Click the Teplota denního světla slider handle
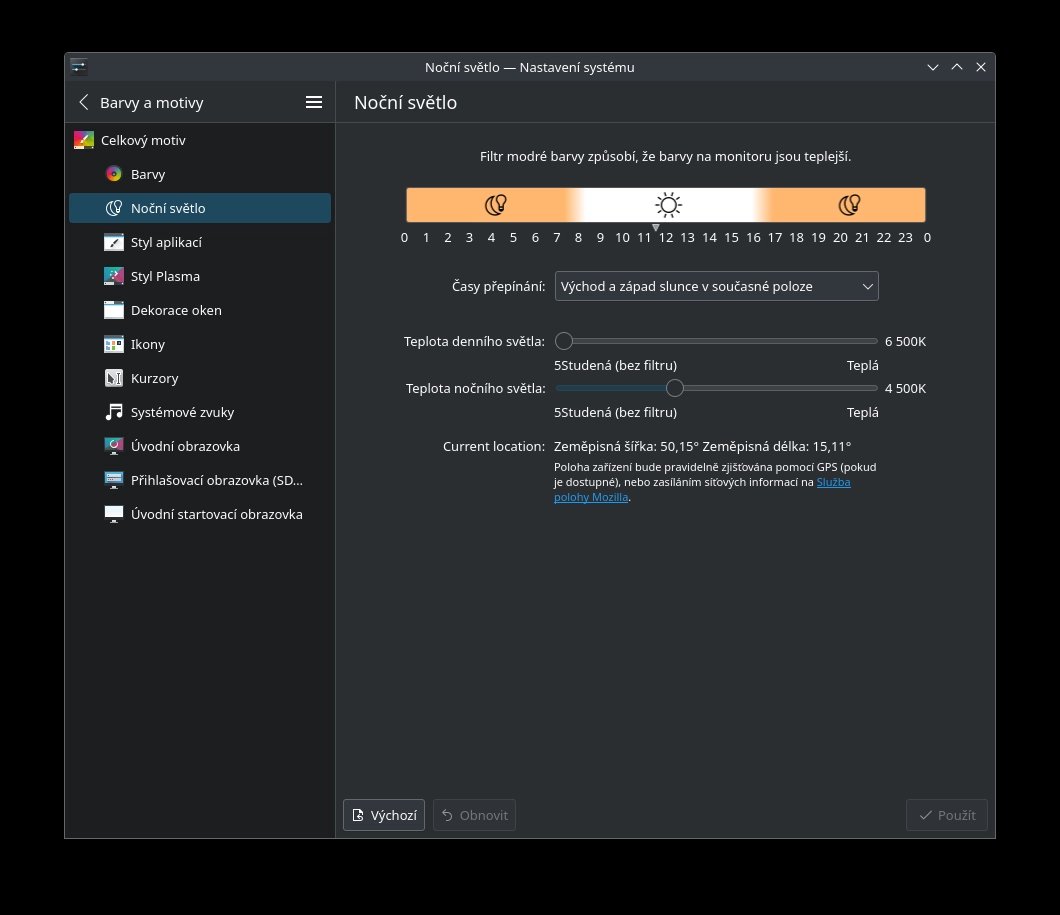 (x=564, y=341)
